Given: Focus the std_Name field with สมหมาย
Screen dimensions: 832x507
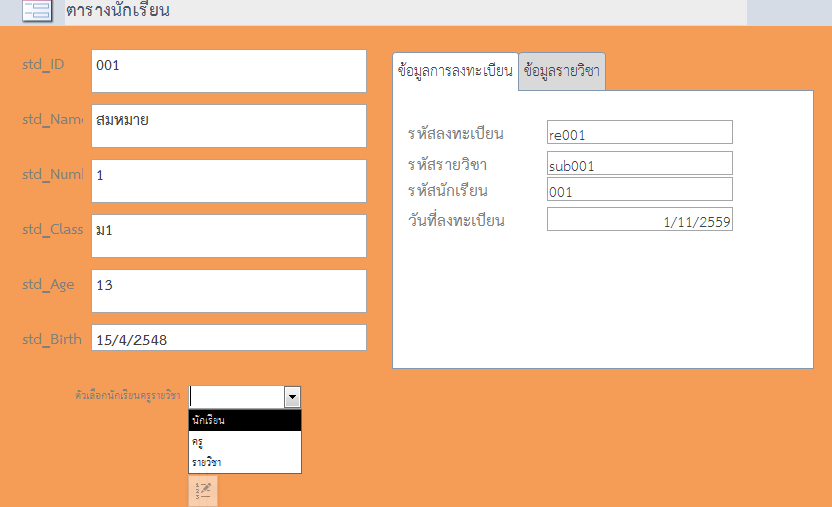Looking at the screenshot, I should click(x=228, y=126).
